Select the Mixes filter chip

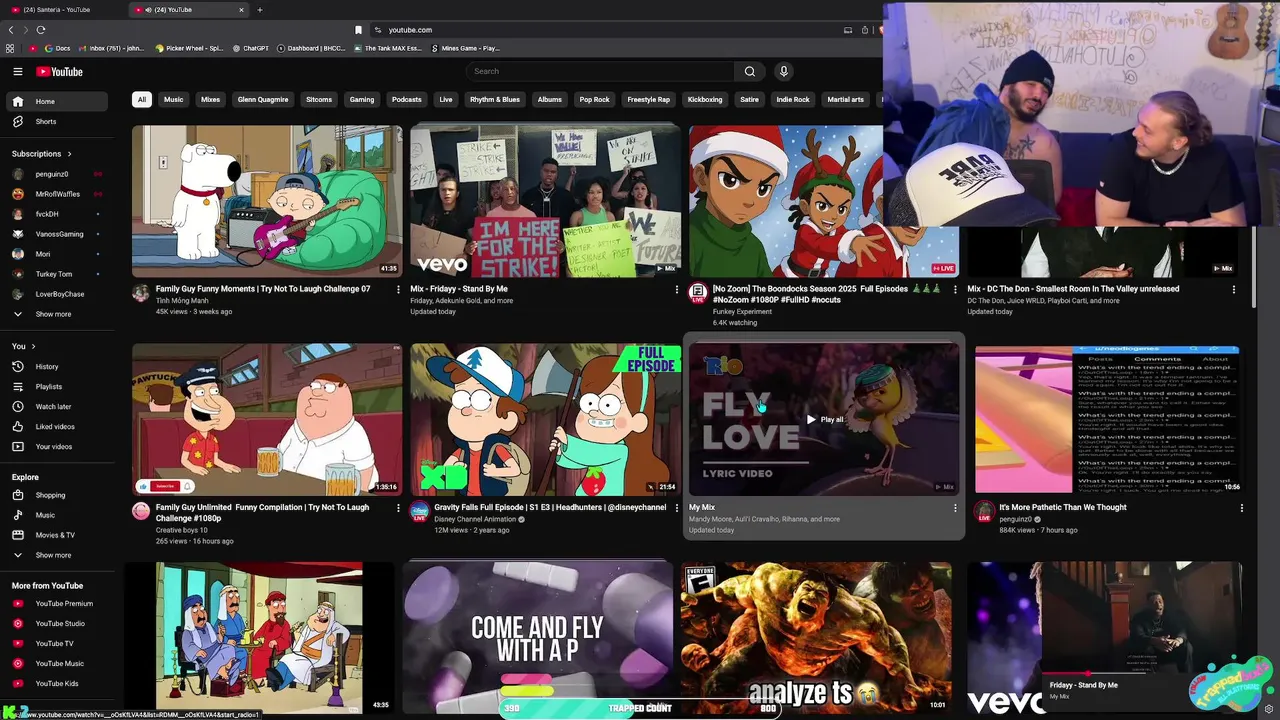(x=210, y=99)
